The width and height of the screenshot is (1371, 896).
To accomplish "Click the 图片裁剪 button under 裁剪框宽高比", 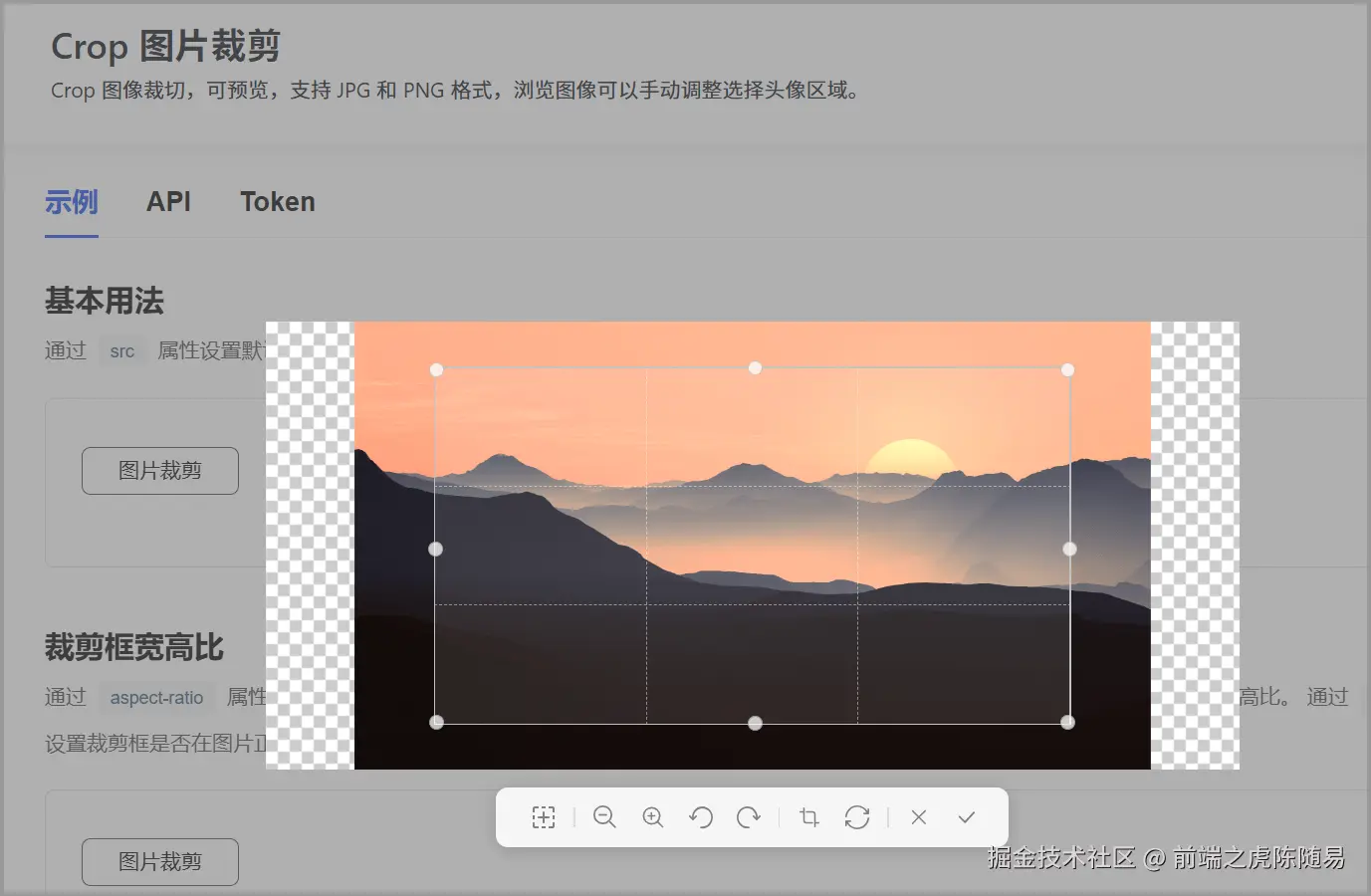I will pyautogui.click(x=160, y=862).
